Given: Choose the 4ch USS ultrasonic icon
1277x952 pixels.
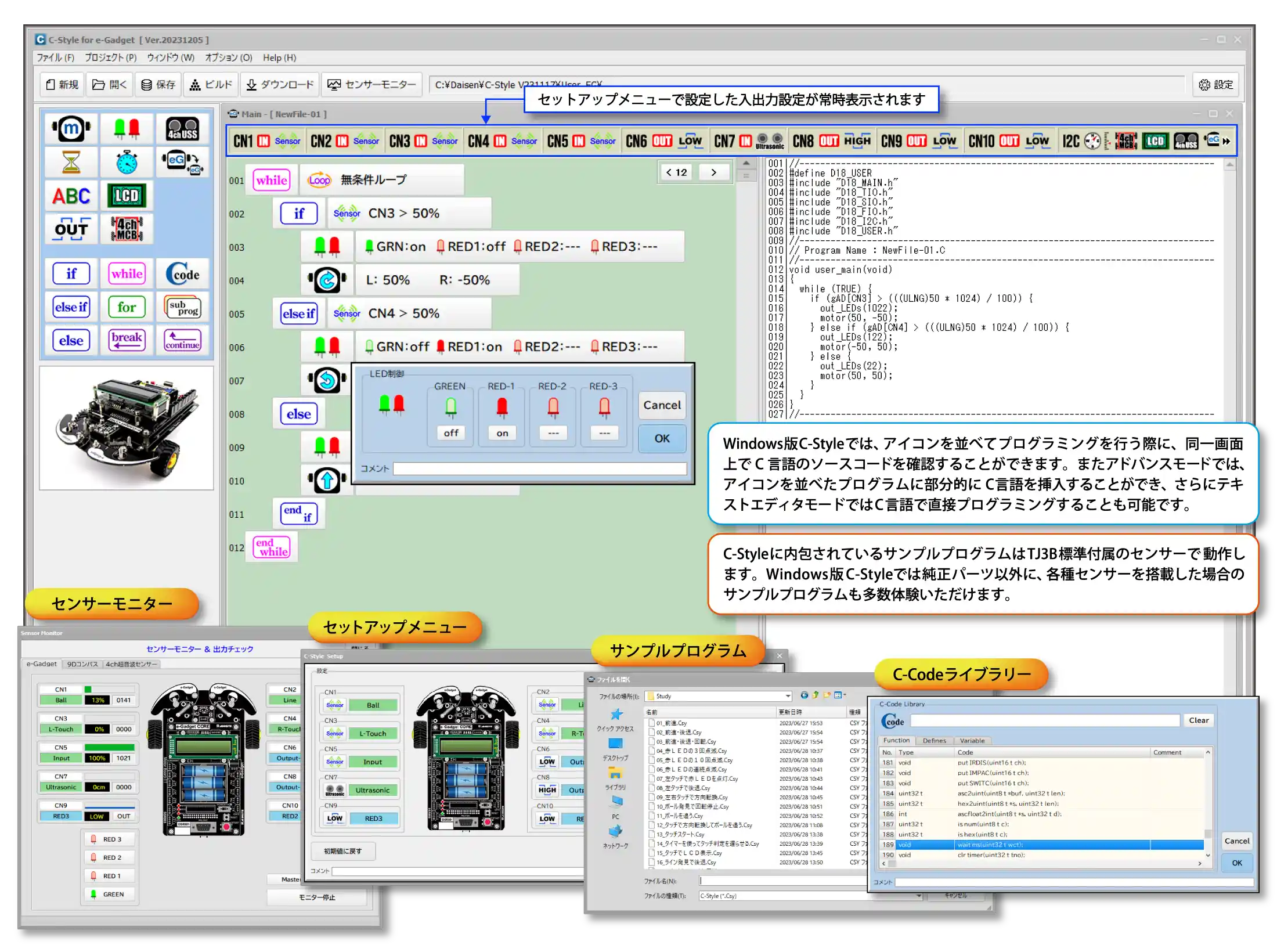Looking at the screenshot, I should click(182, 128).
